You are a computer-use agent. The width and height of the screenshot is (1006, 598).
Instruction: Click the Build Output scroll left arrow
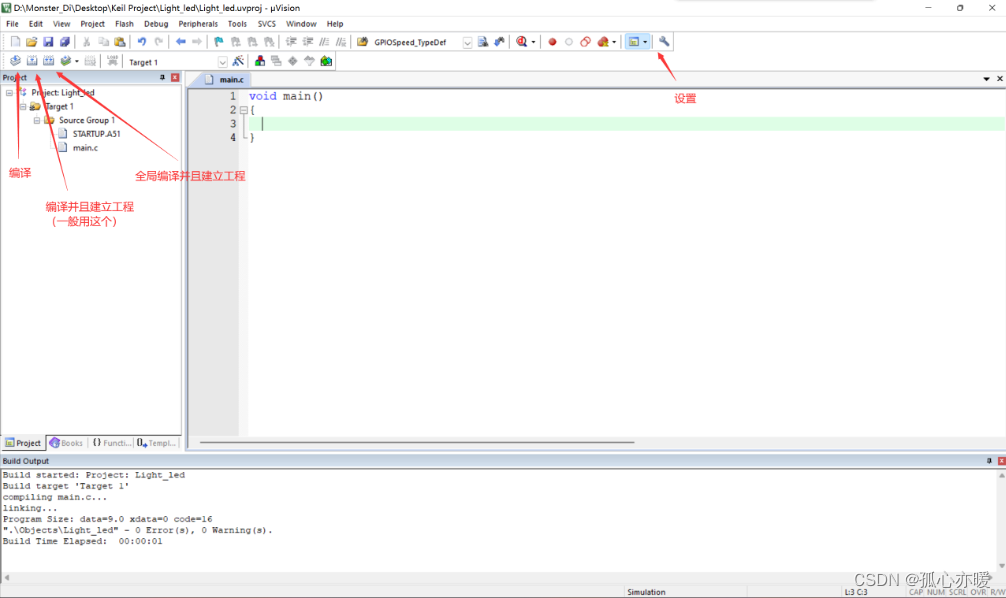(x=6, y=577)
